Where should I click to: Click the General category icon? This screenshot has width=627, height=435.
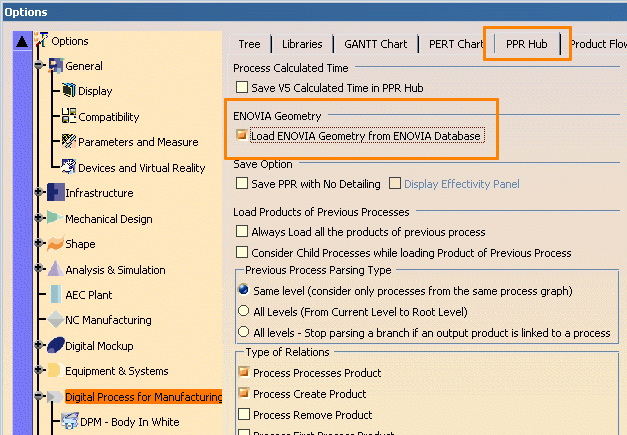(x=56, y=66)
